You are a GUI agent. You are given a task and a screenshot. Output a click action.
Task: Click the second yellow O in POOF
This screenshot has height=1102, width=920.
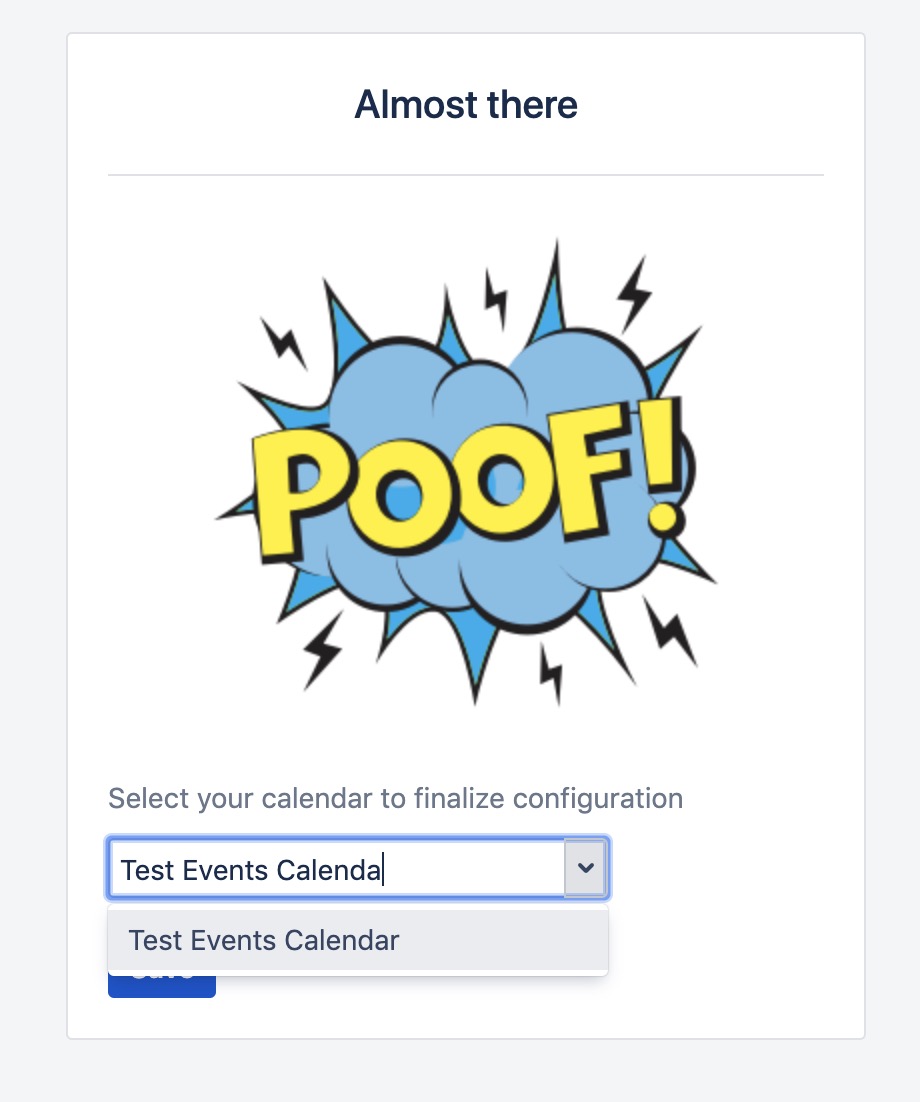(497, 478)
